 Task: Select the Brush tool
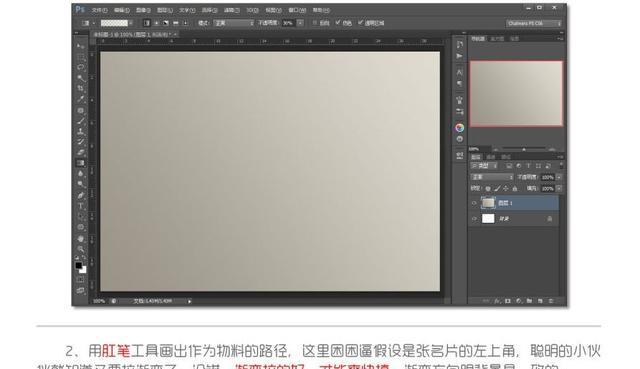[80, 120]
